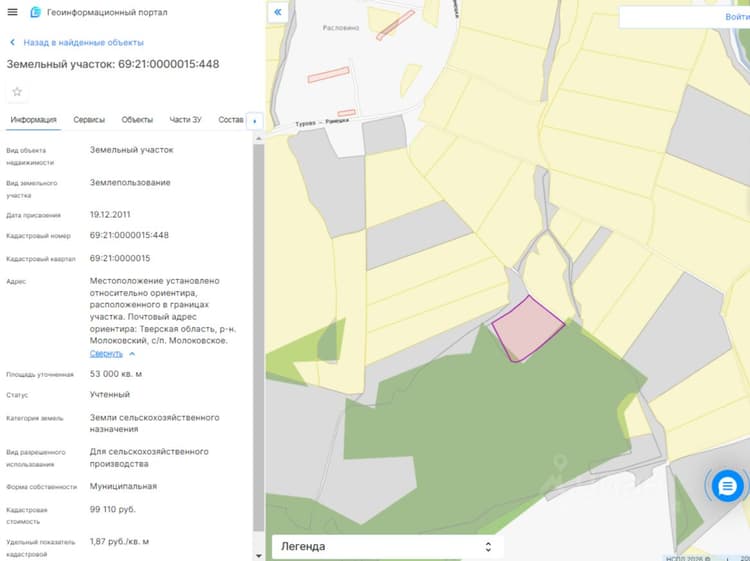The height and width of the screenshot is (561, 750).
Task: Collapse the side panel with double chevron
Action: (x=278, y=12)
